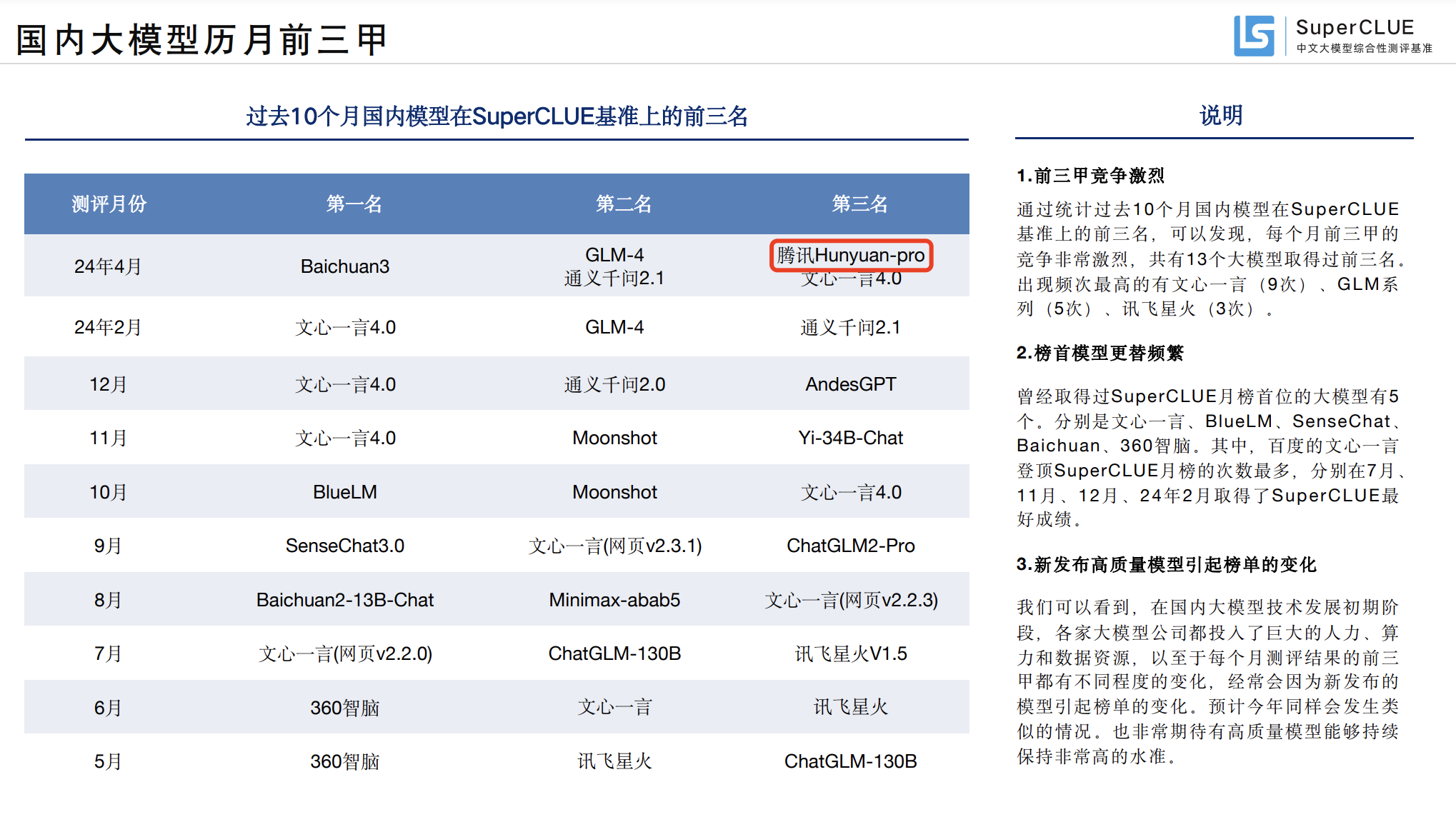
Task: Click the slide title 国内大模型历月前三甲
Action: [x=201, y=39]
